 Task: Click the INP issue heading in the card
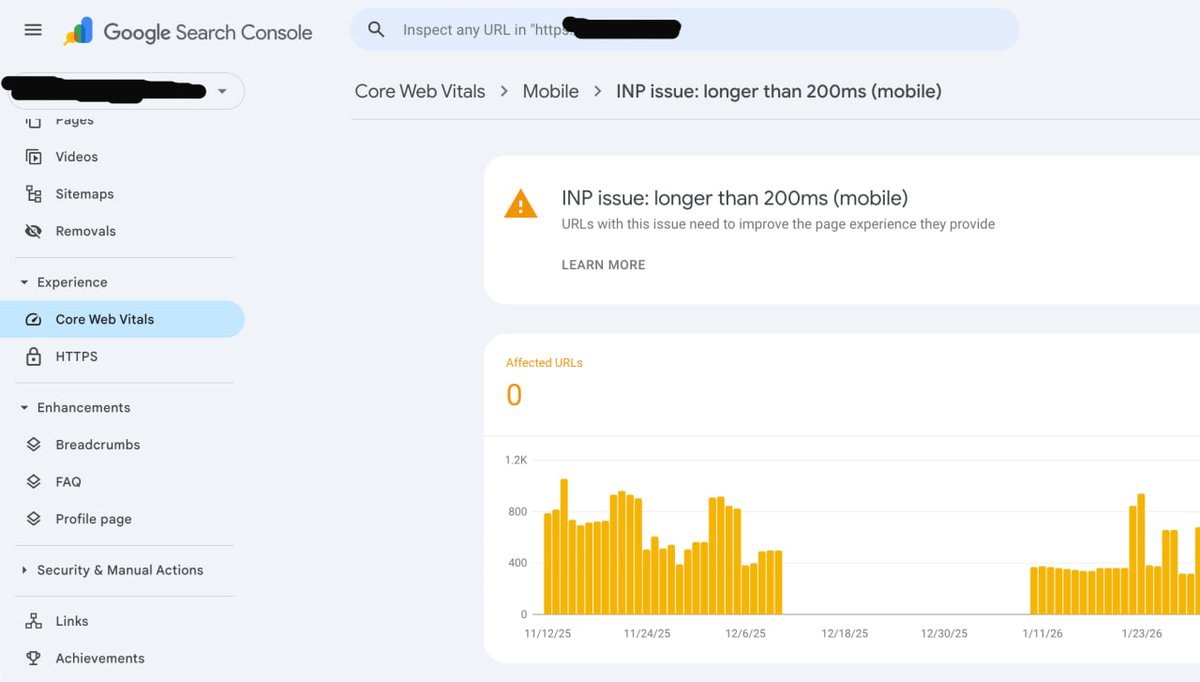tap(735, 198)
